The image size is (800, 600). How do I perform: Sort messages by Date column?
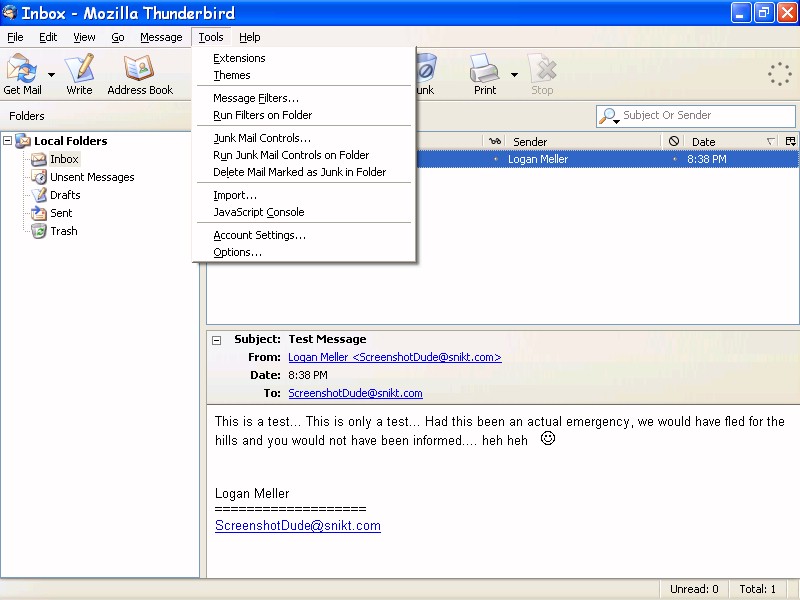[733, 141]
